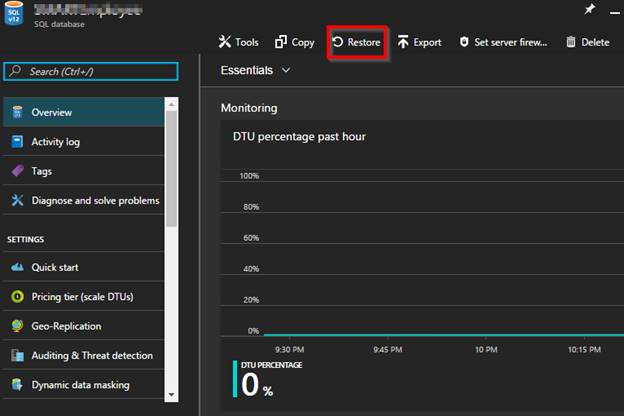Click the Delete trash can icon
This screenshot has height=416, width=624.
tap(571, 43)
